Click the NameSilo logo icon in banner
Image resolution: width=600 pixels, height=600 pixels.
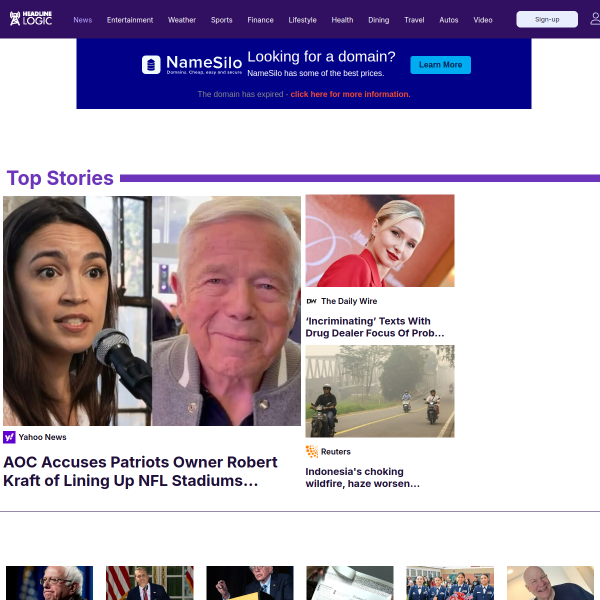coord(151,65)
